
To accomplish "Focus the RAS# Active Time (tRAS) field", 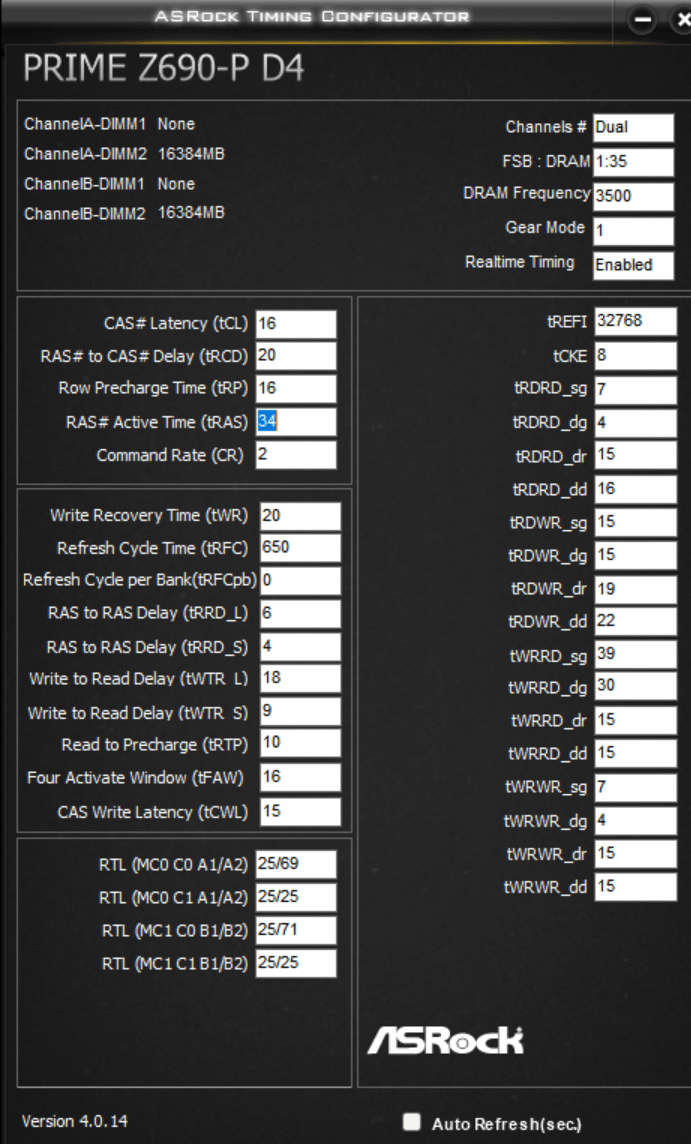I will (x=296, y=422).
